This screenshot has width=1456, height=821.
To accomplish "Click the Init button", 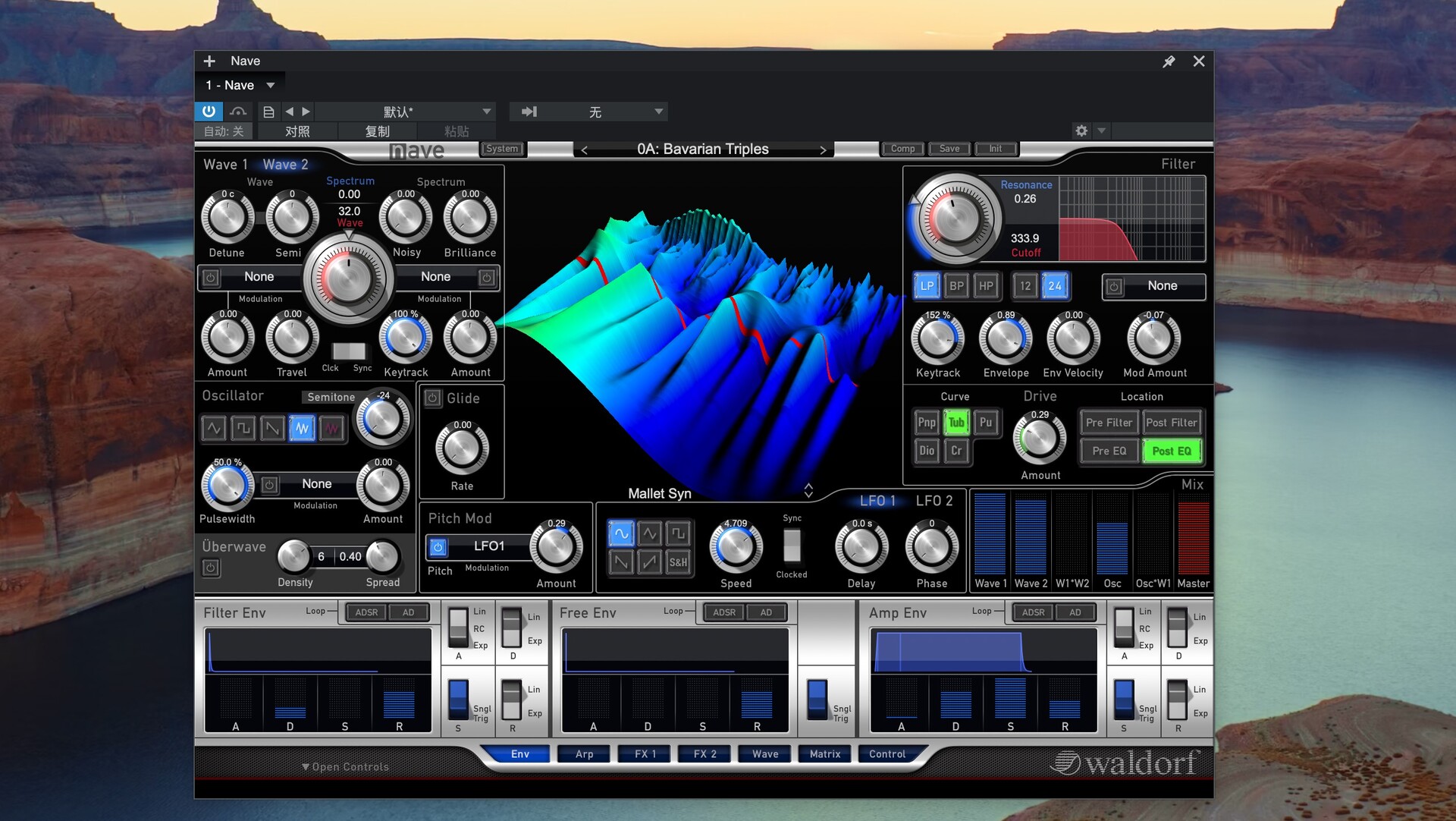I will tap(995, 149).
